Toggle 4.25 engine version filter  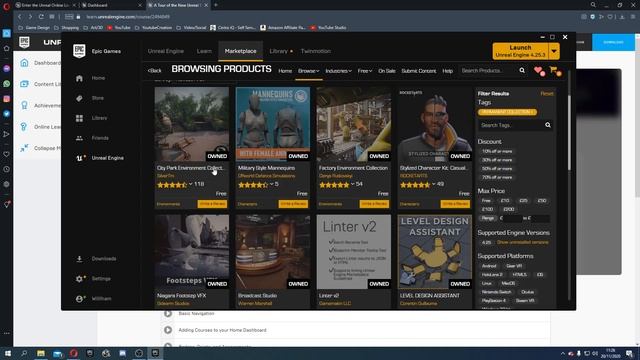[x=486, y=242]
